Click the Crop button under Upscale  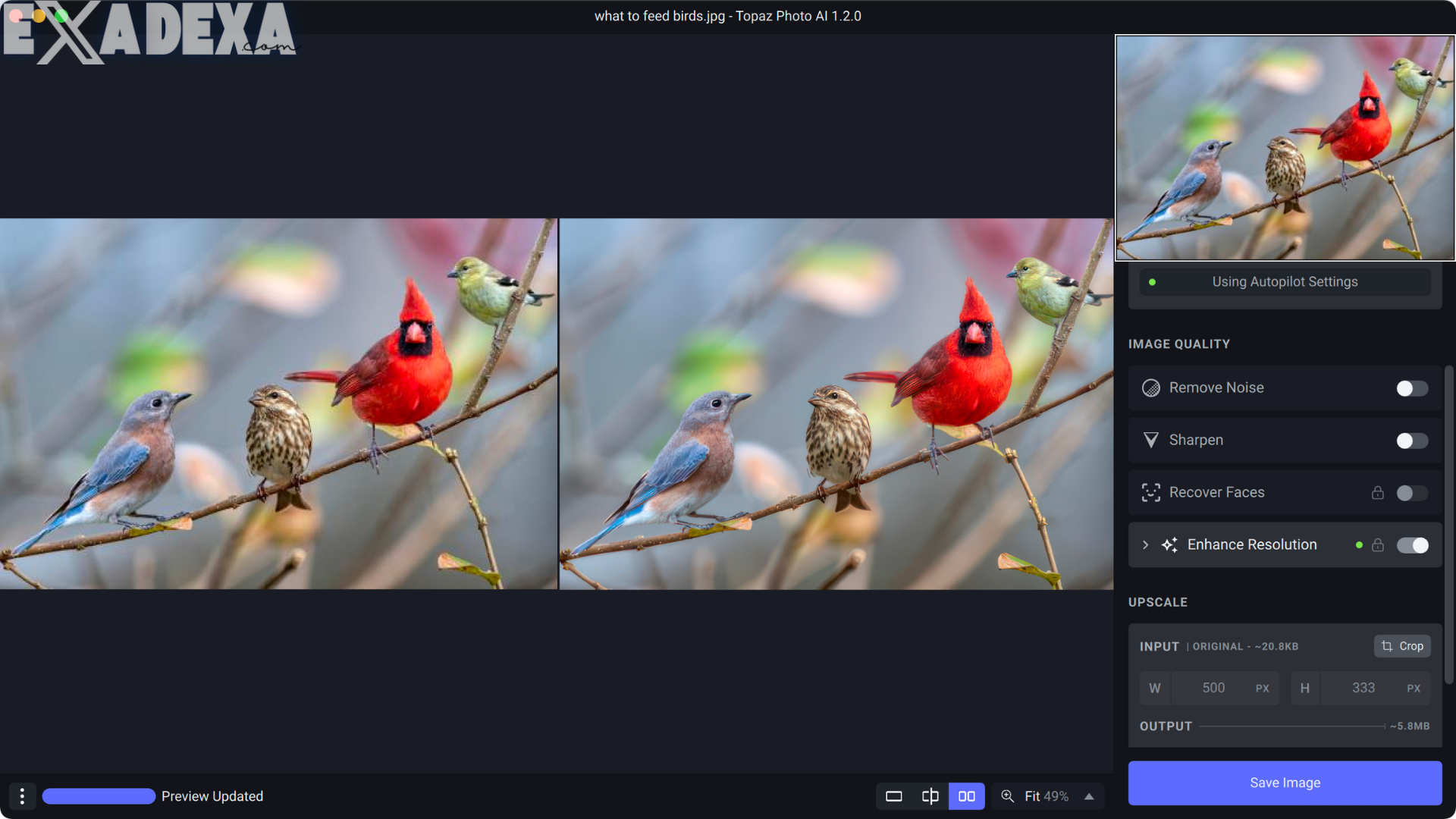point(1401,646)
